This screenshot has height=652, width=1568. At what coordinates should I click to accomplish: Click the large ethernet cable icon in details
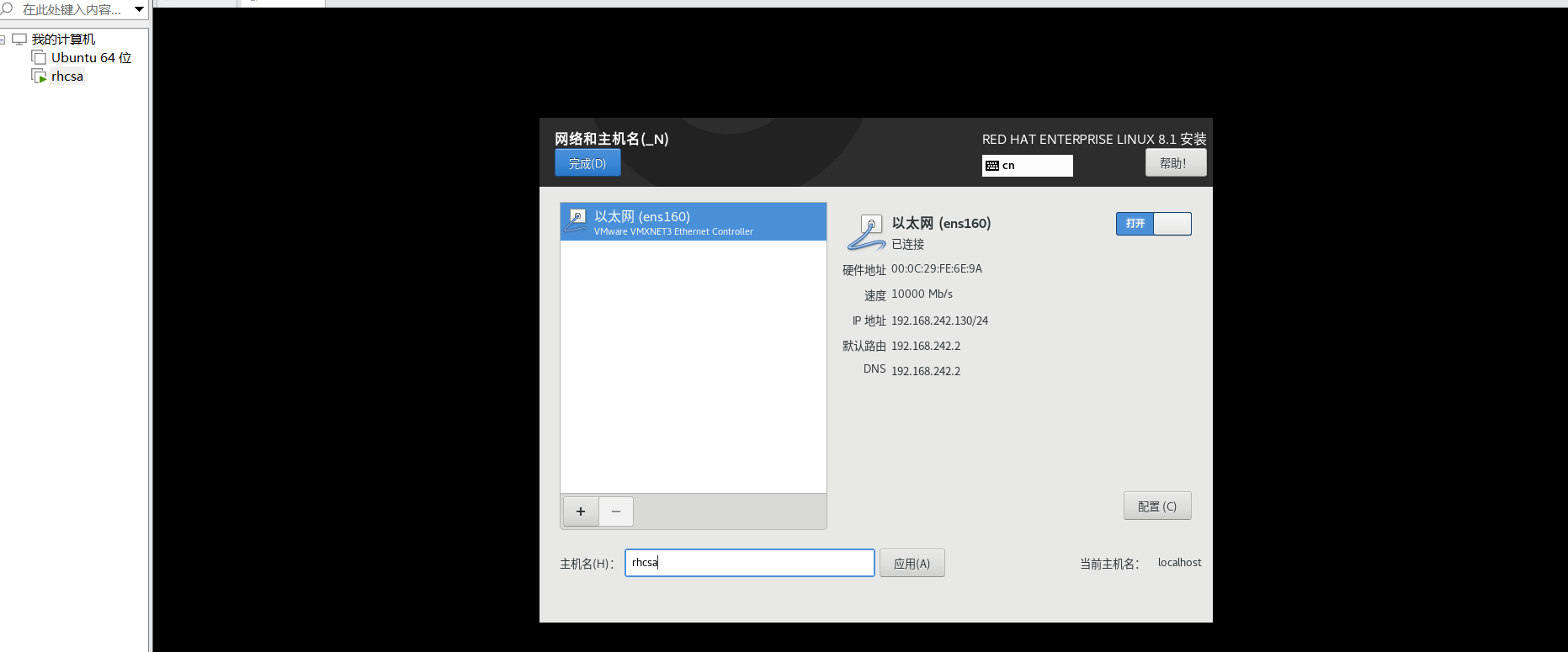tap(866, 232)
